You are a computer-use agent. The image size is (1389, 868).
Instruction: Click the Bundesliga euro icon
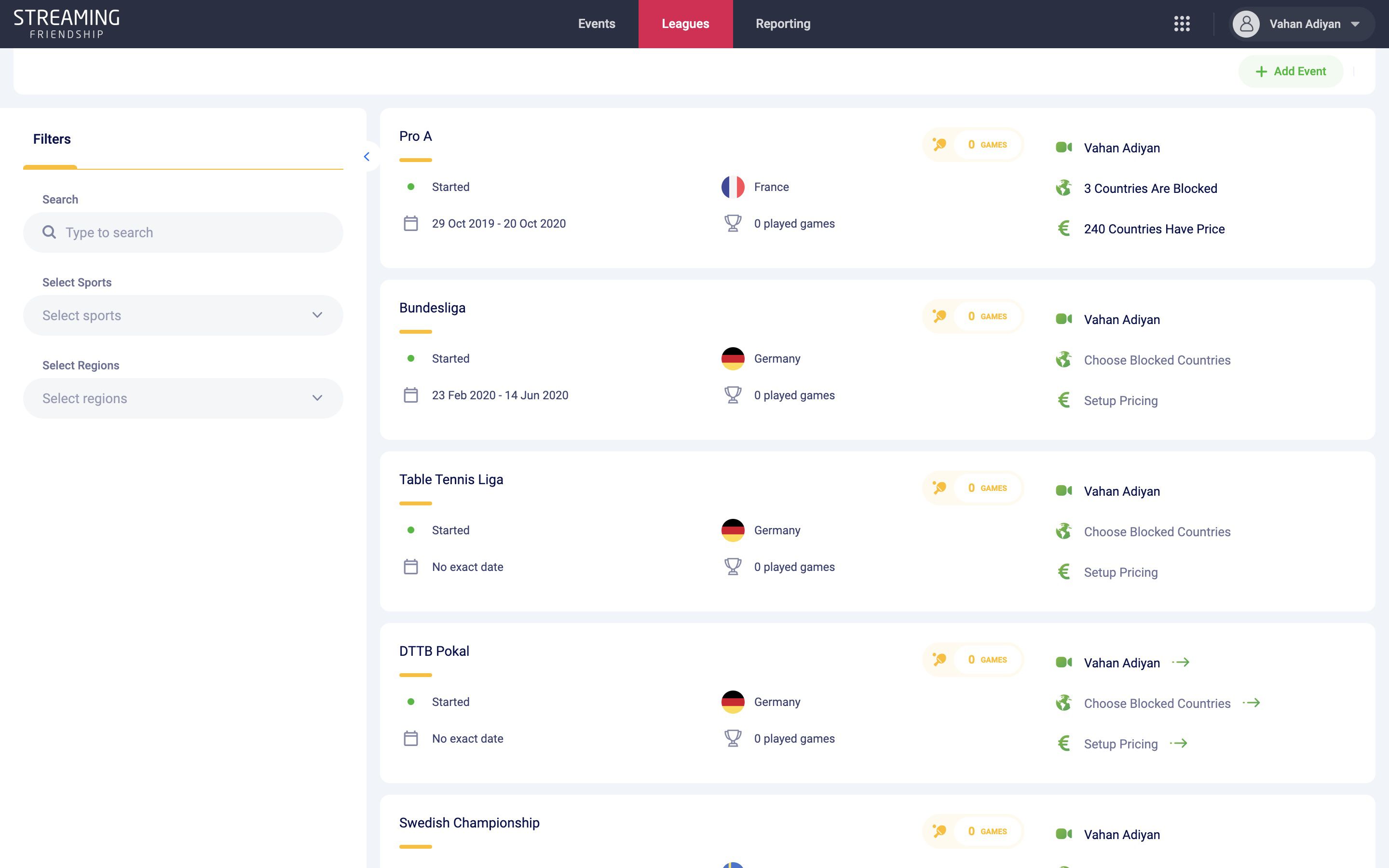click(1063, 400)
